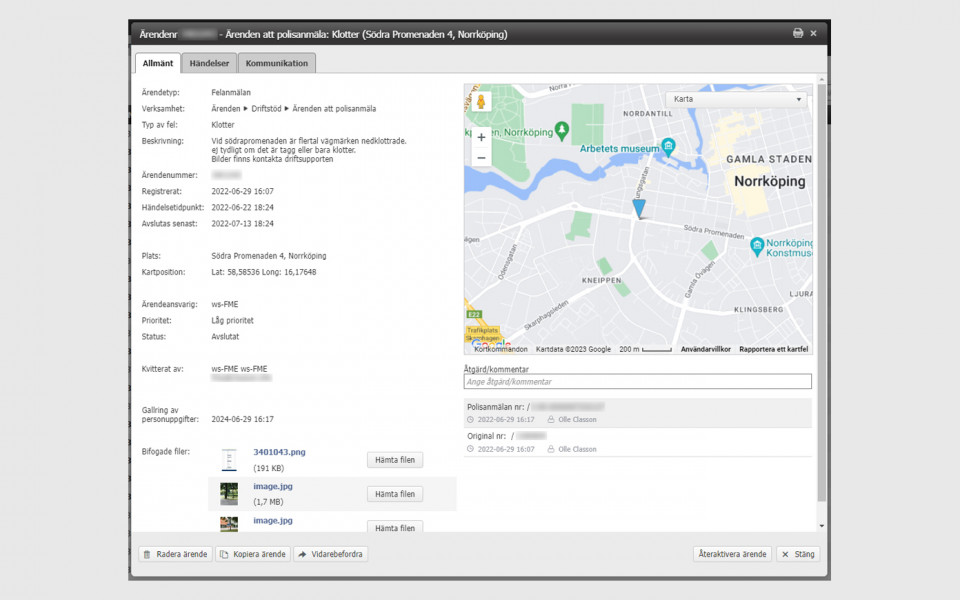Zoom out the map with minus button
The image size is (960, 600).
click(x=481, y=158)
